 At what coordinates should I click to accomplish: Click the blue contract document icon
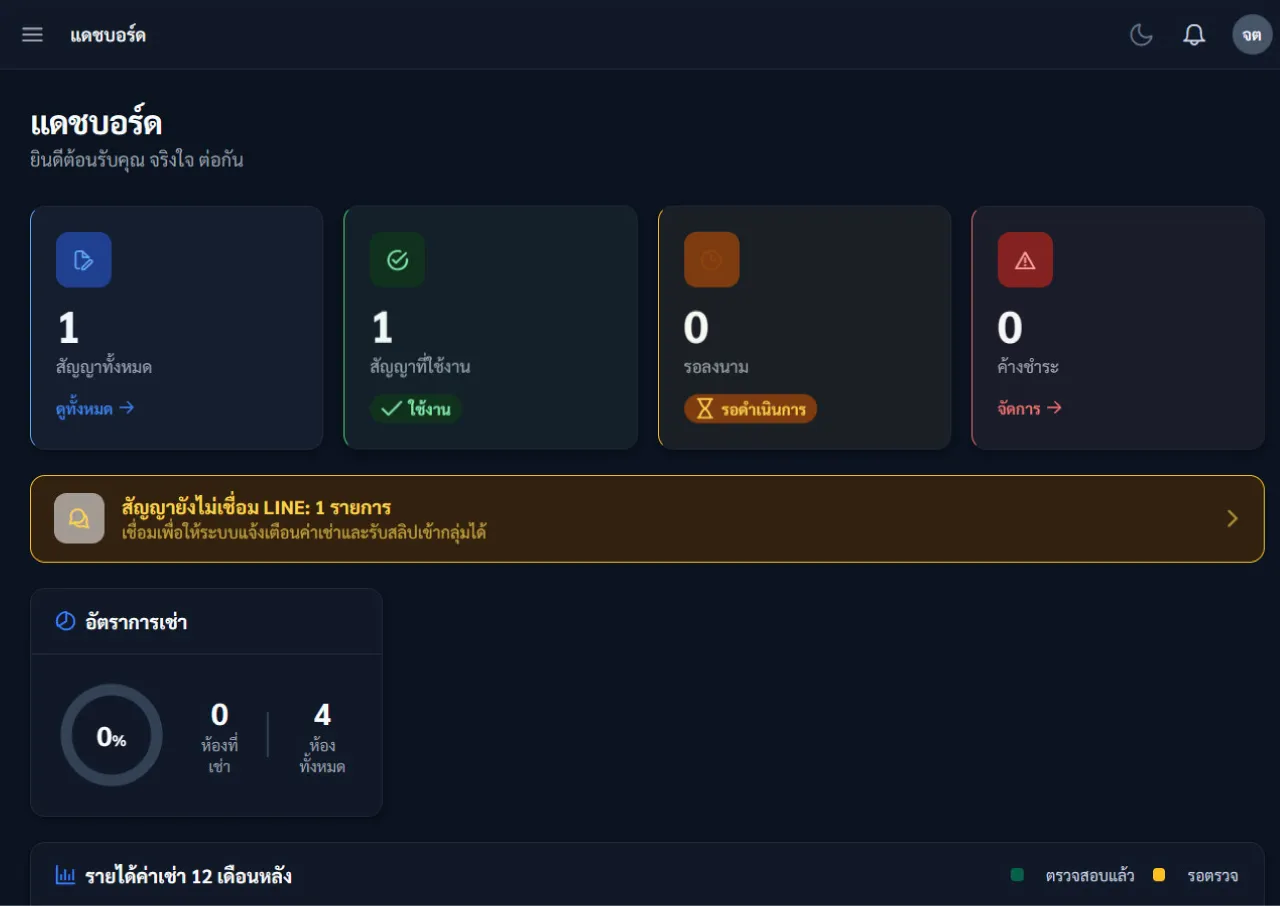click(84, 260)
